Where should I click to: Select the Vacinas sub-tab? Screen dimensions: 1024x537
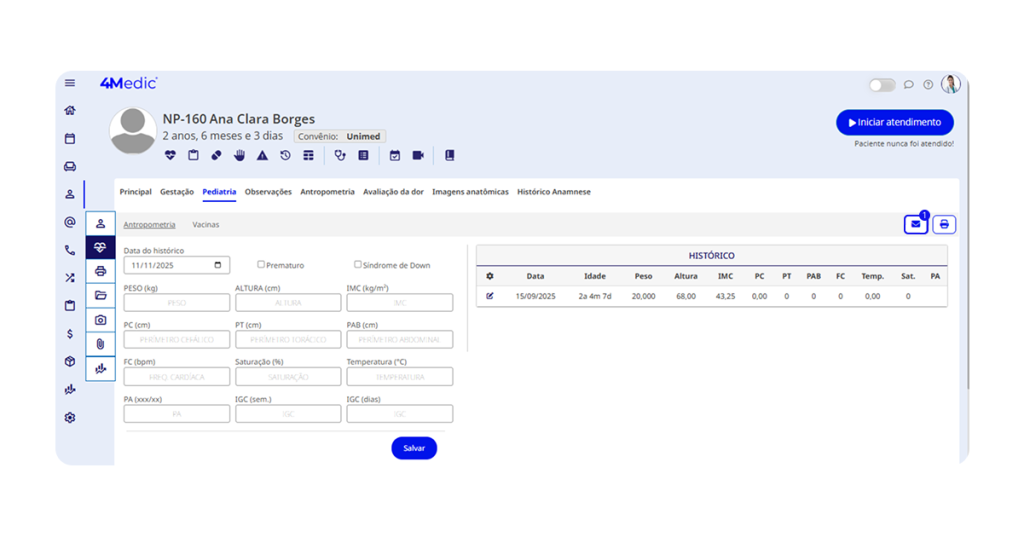click(206, 225)
